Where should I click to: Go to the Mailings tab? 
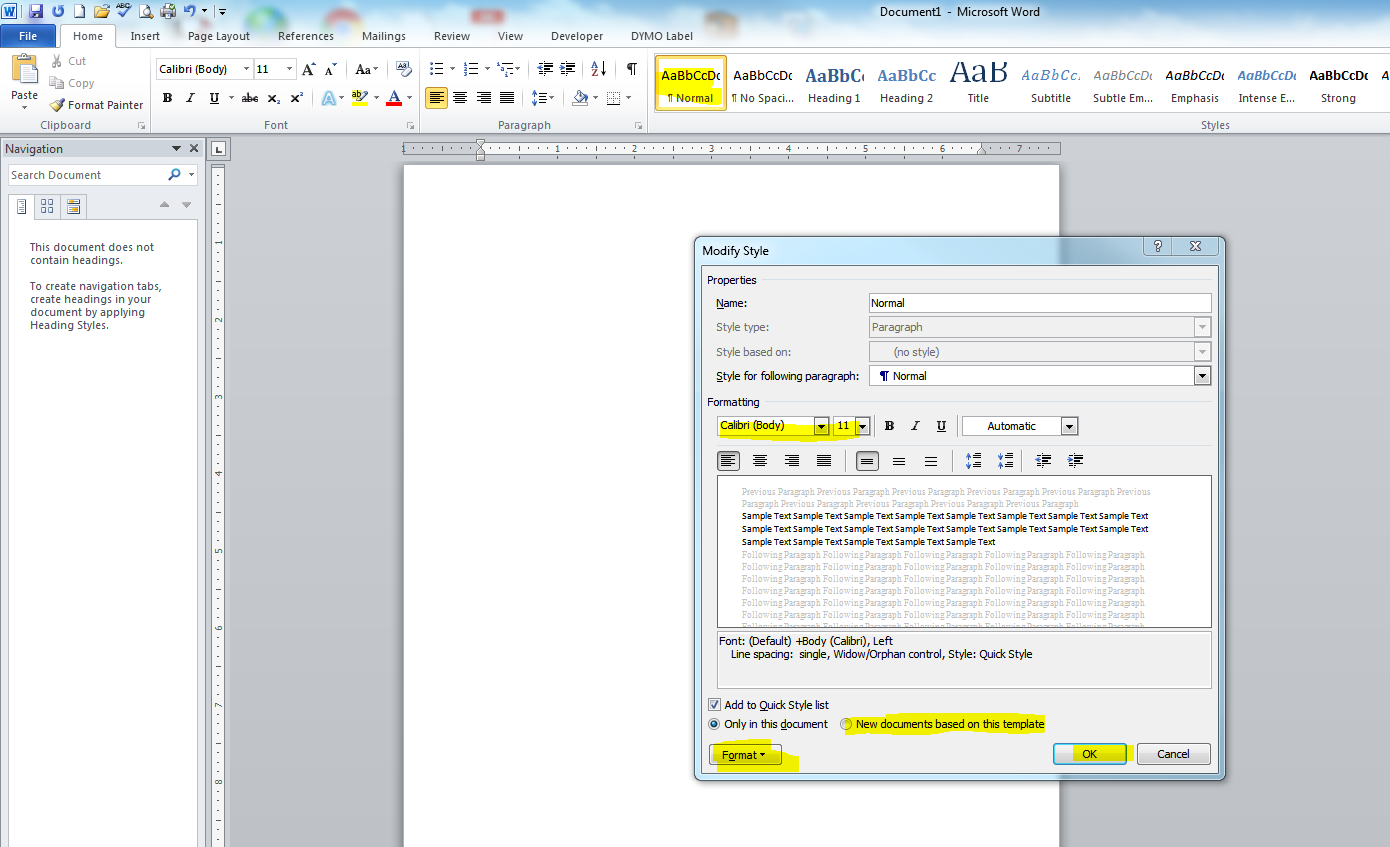384,36
